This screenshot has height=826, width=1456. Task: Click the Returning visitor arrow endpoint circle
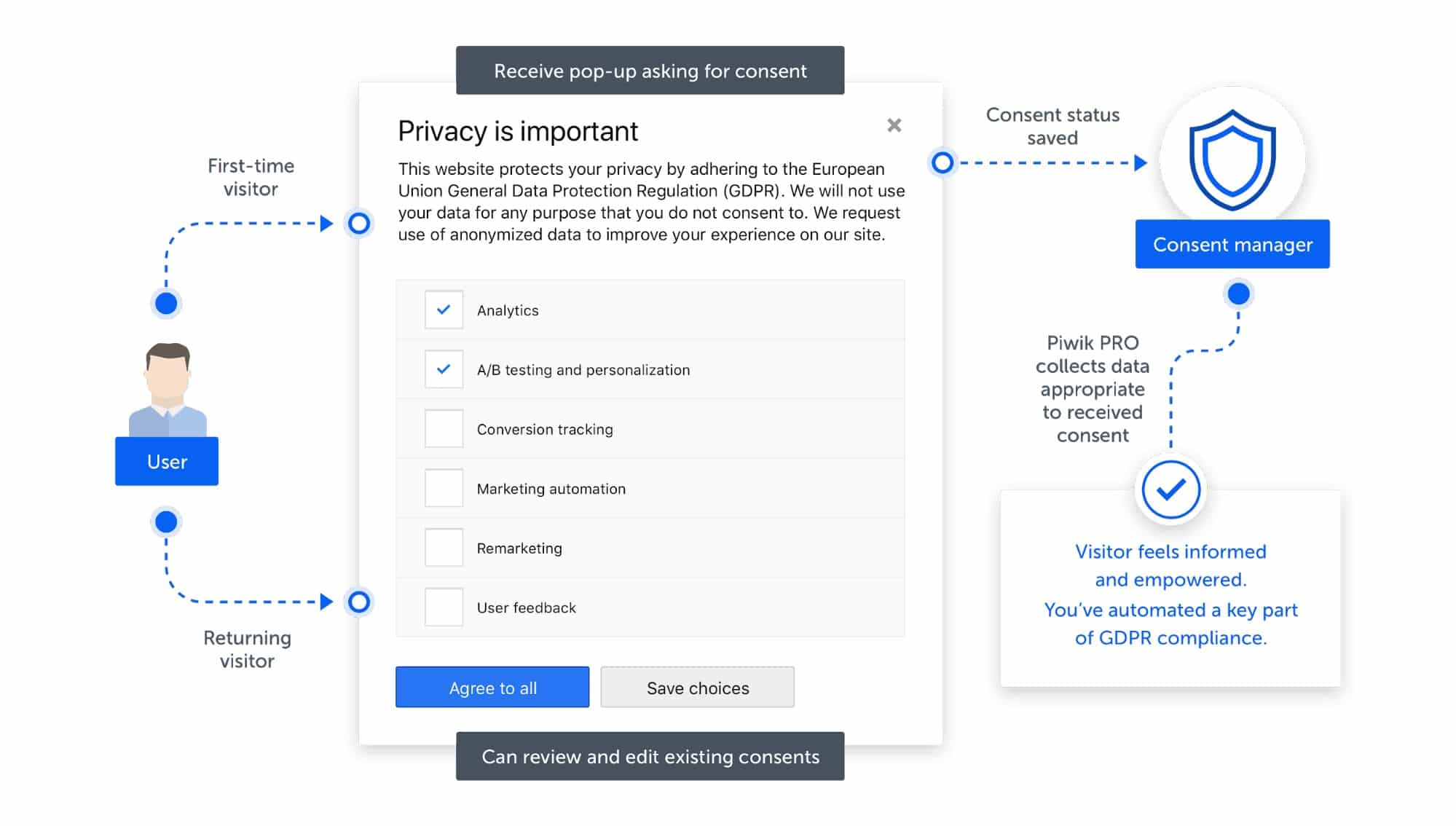[359, 602]
